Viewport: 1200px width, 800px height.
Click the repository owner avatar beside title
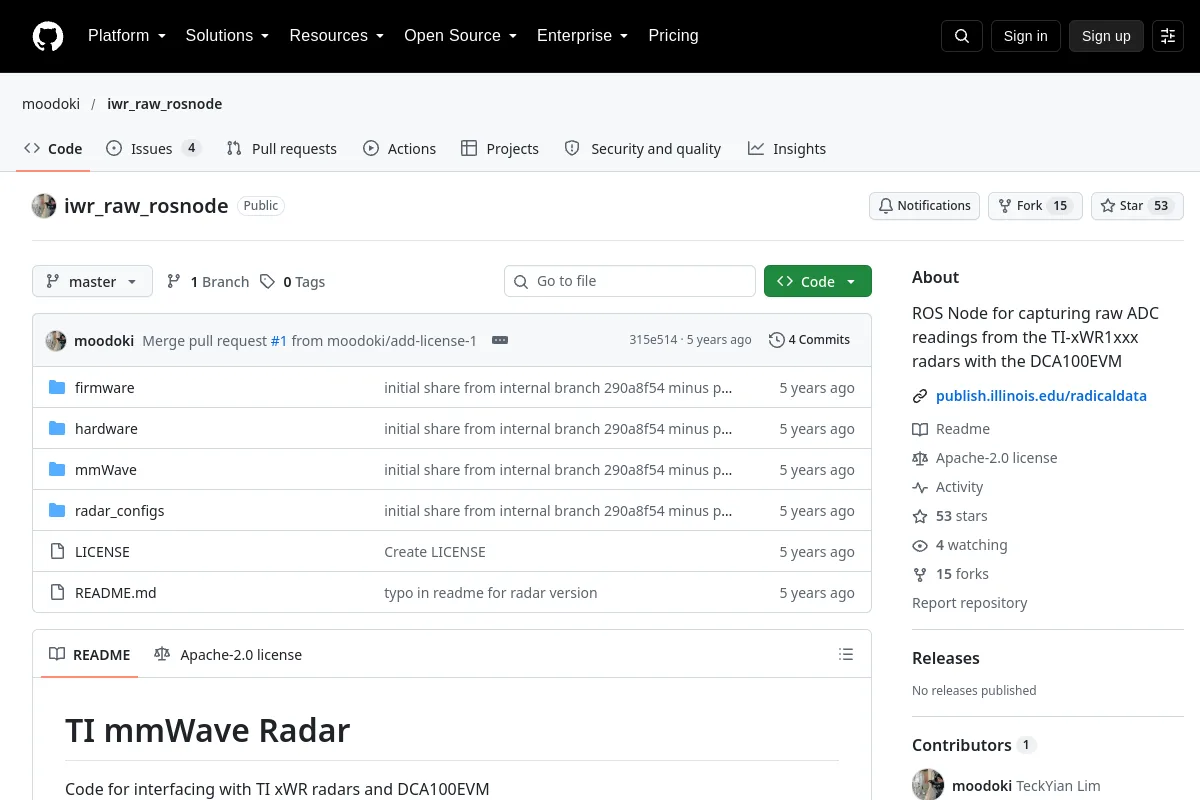pos(44,206)
